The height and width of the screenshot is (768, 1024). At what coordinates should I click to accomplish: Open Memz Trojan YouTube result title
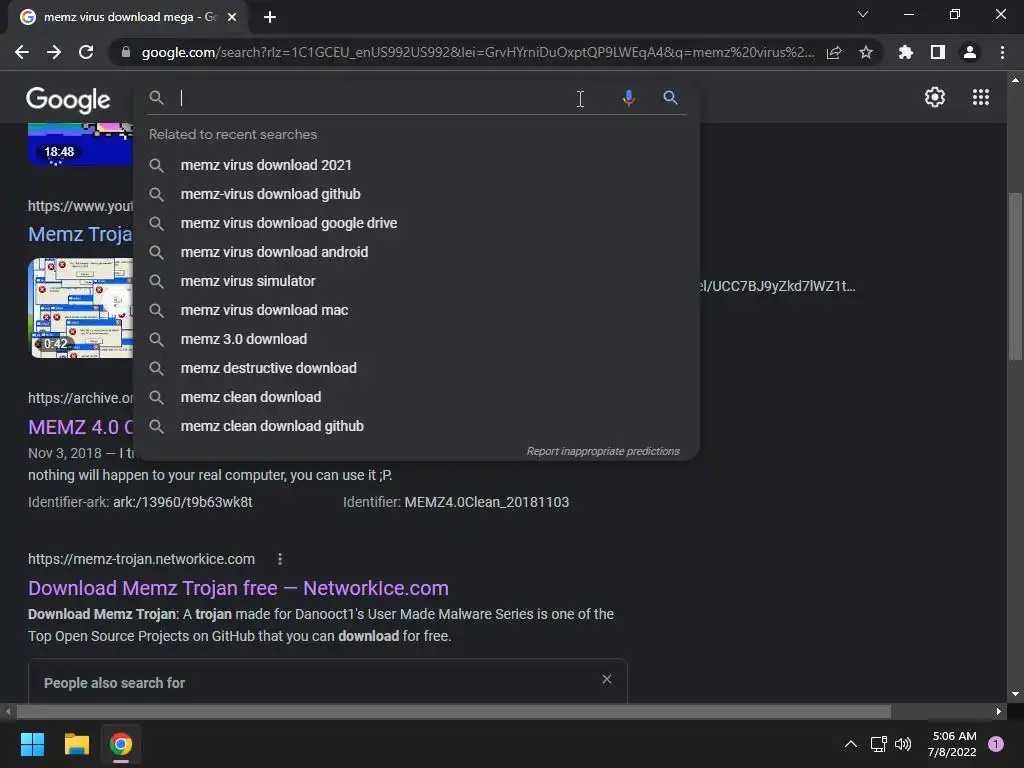point(80,234)
